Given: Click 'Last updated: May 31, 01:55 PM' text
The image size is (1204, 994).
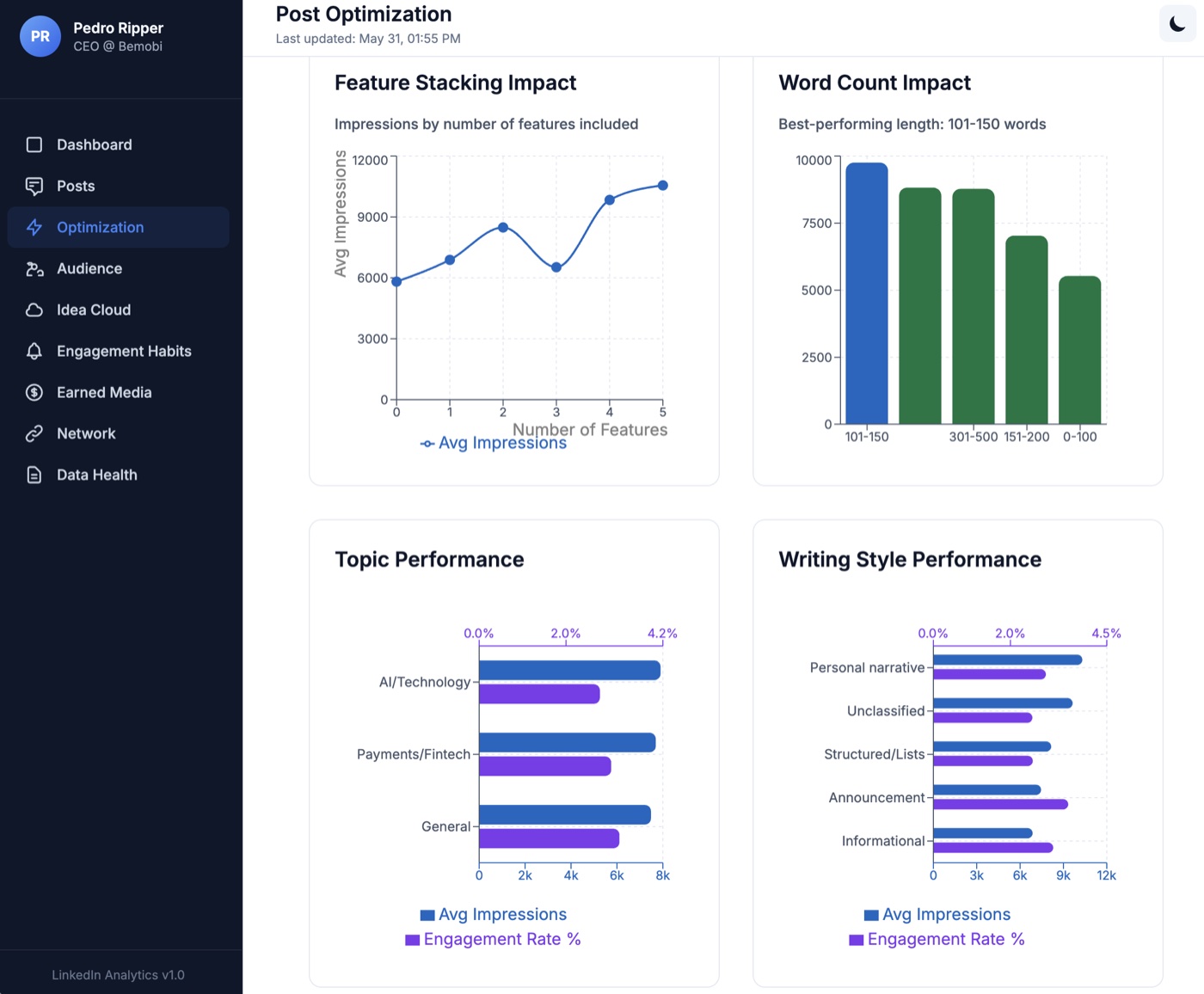Looking at the screenshot, I should pyautogui.click(x=368, y=39).
